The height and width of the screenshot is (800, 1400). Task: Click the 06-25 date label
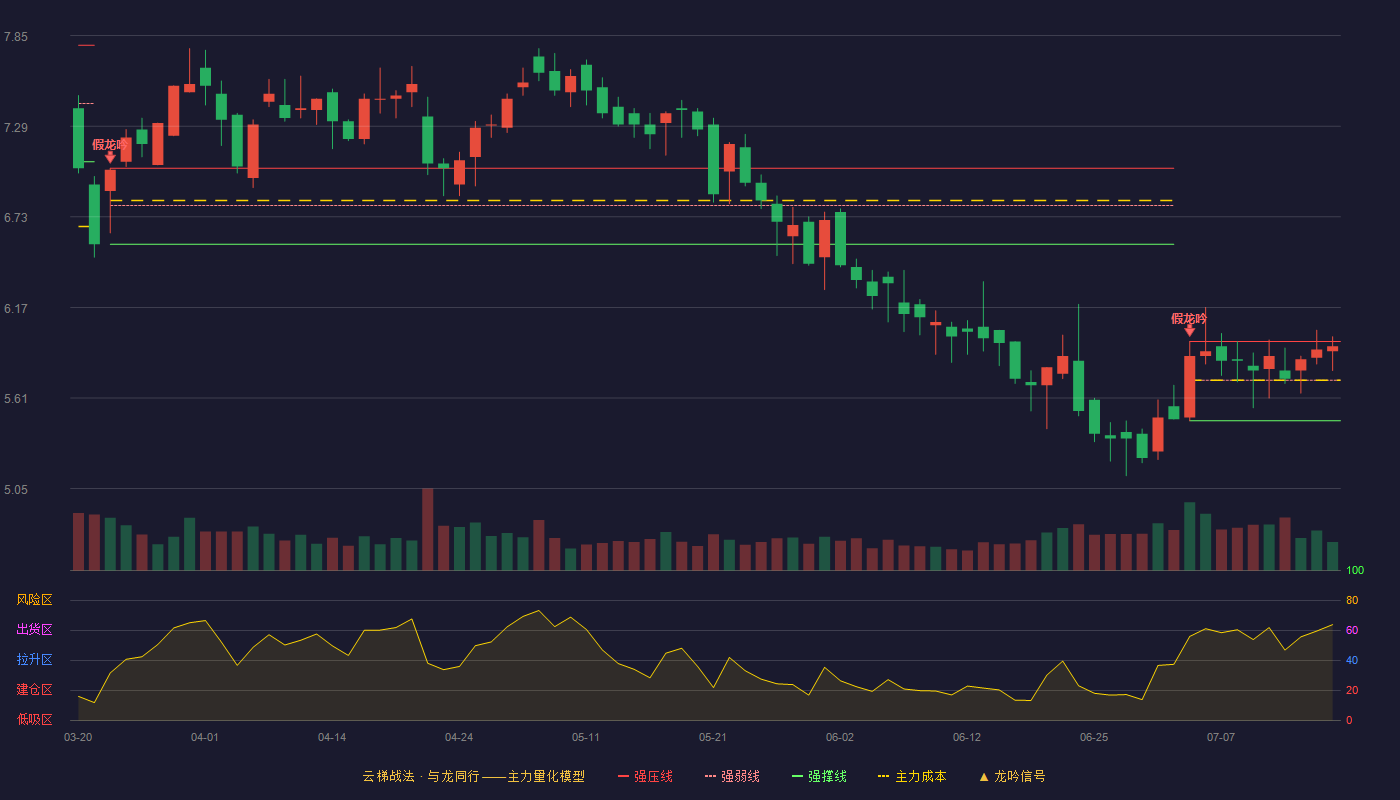[x=1094, y=737]
